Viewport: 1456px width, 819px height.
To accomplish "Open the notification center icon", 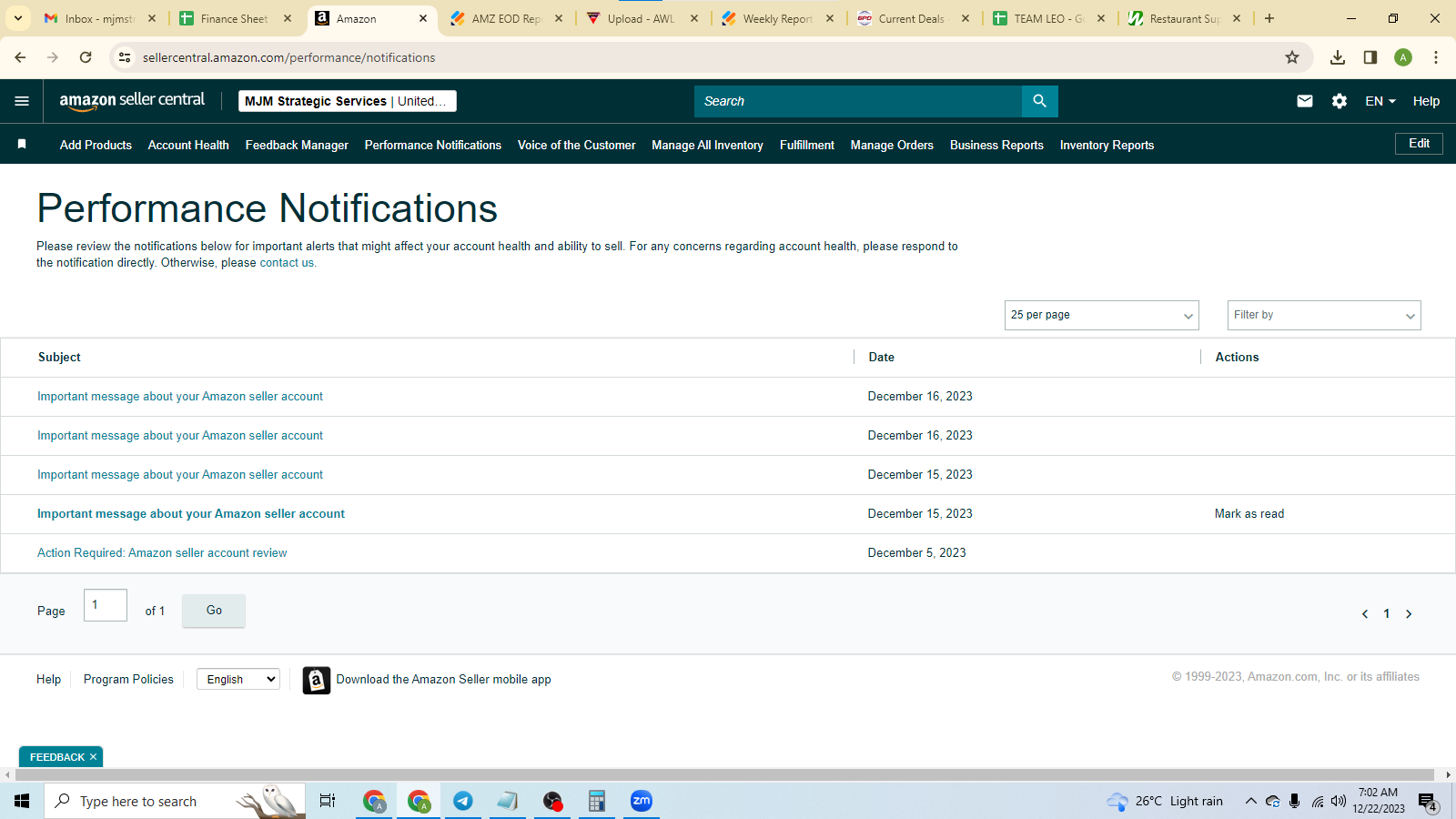I will click(1428, 802).
